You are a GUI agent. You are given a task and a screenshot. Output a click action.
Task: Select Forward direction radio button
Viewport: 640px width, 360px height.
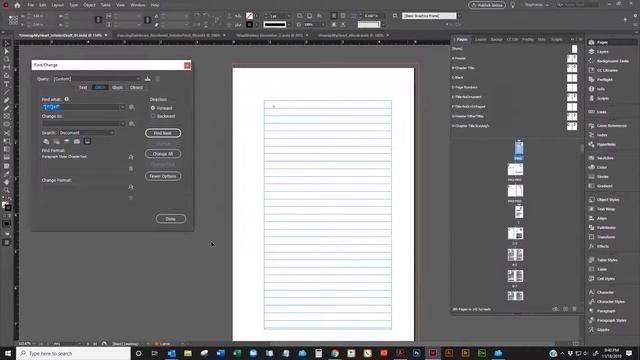[153, 108]
